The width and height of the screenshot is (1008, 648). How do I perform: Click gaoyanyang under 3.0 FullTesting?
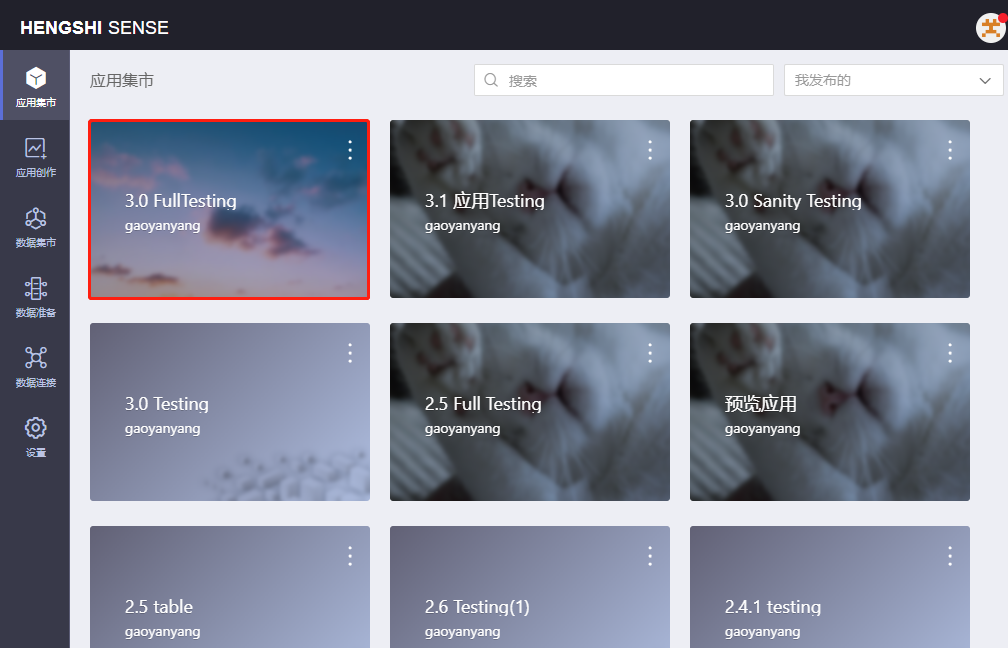[x=163, y=226]
